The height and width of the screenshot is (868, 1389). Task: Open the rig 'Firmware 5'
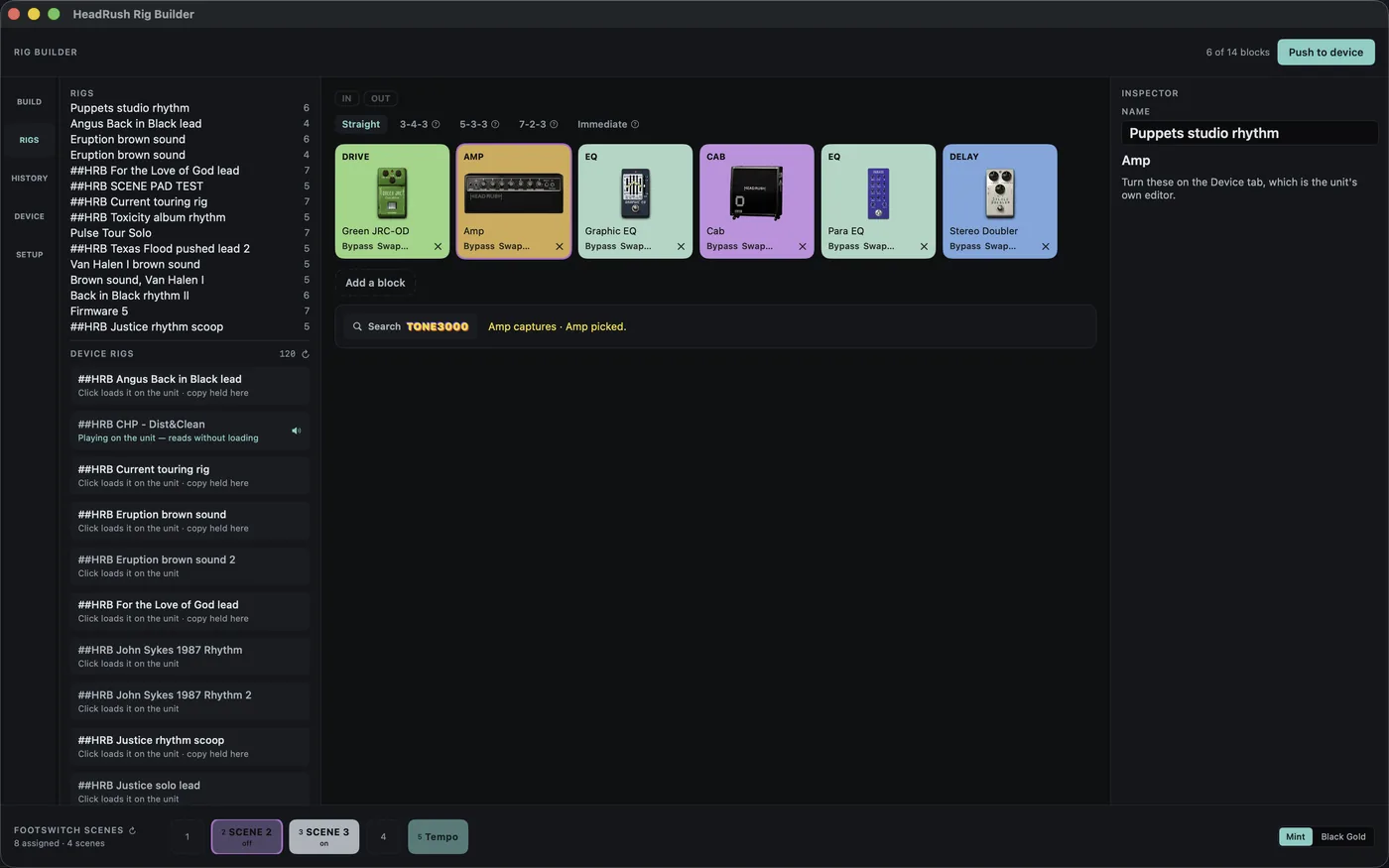[x=189, y=311]
